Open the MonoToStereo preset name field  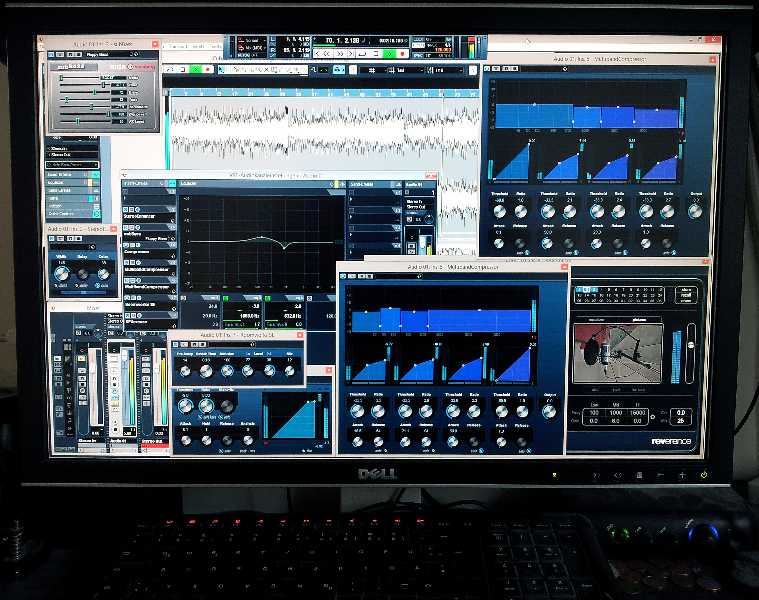[x=110, y=55]
